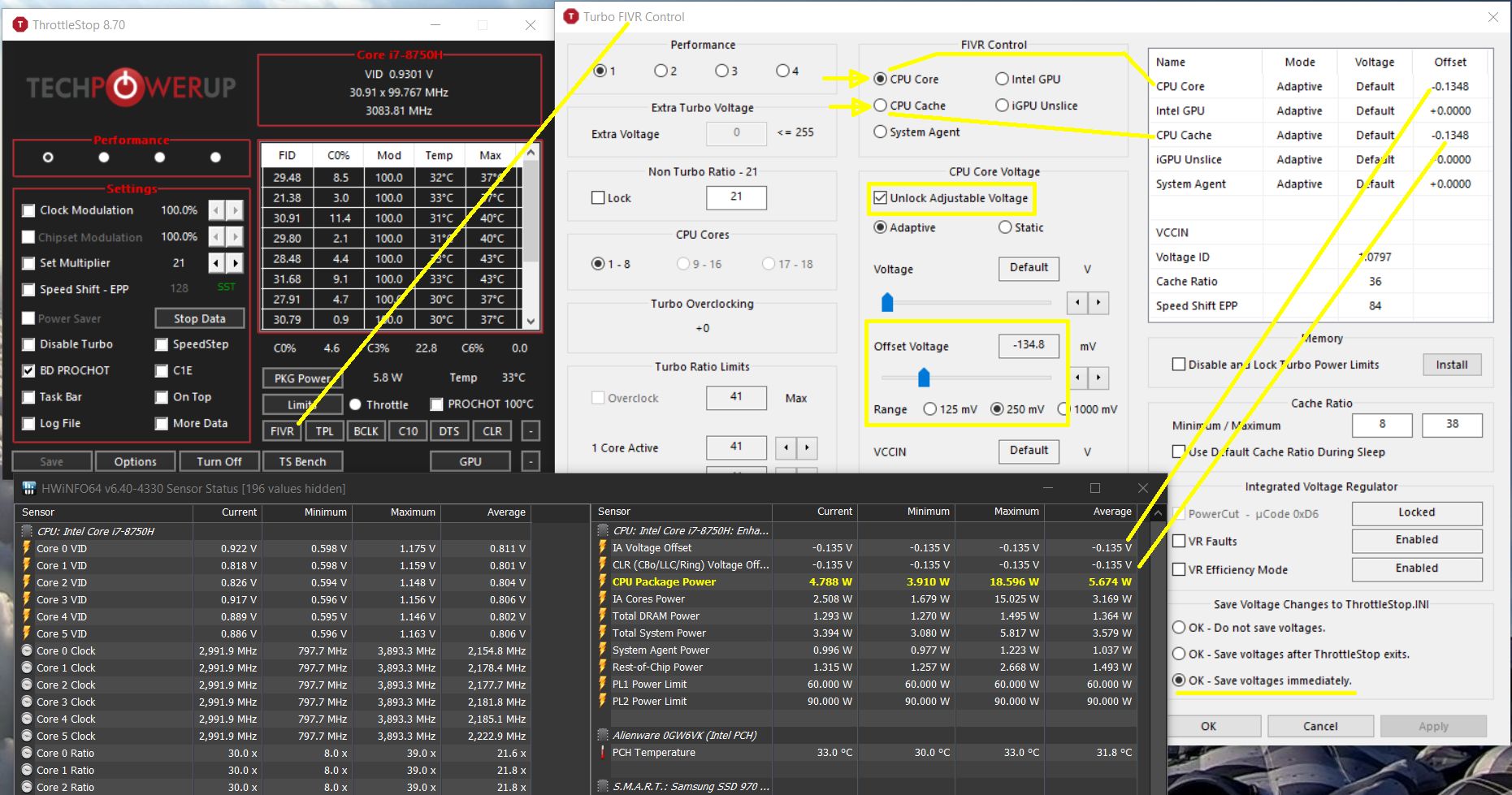This screenshot has height=795, width=1512.
Task: Click the PCH Temperature thermometer icon
Action: (x=602, y=753)
